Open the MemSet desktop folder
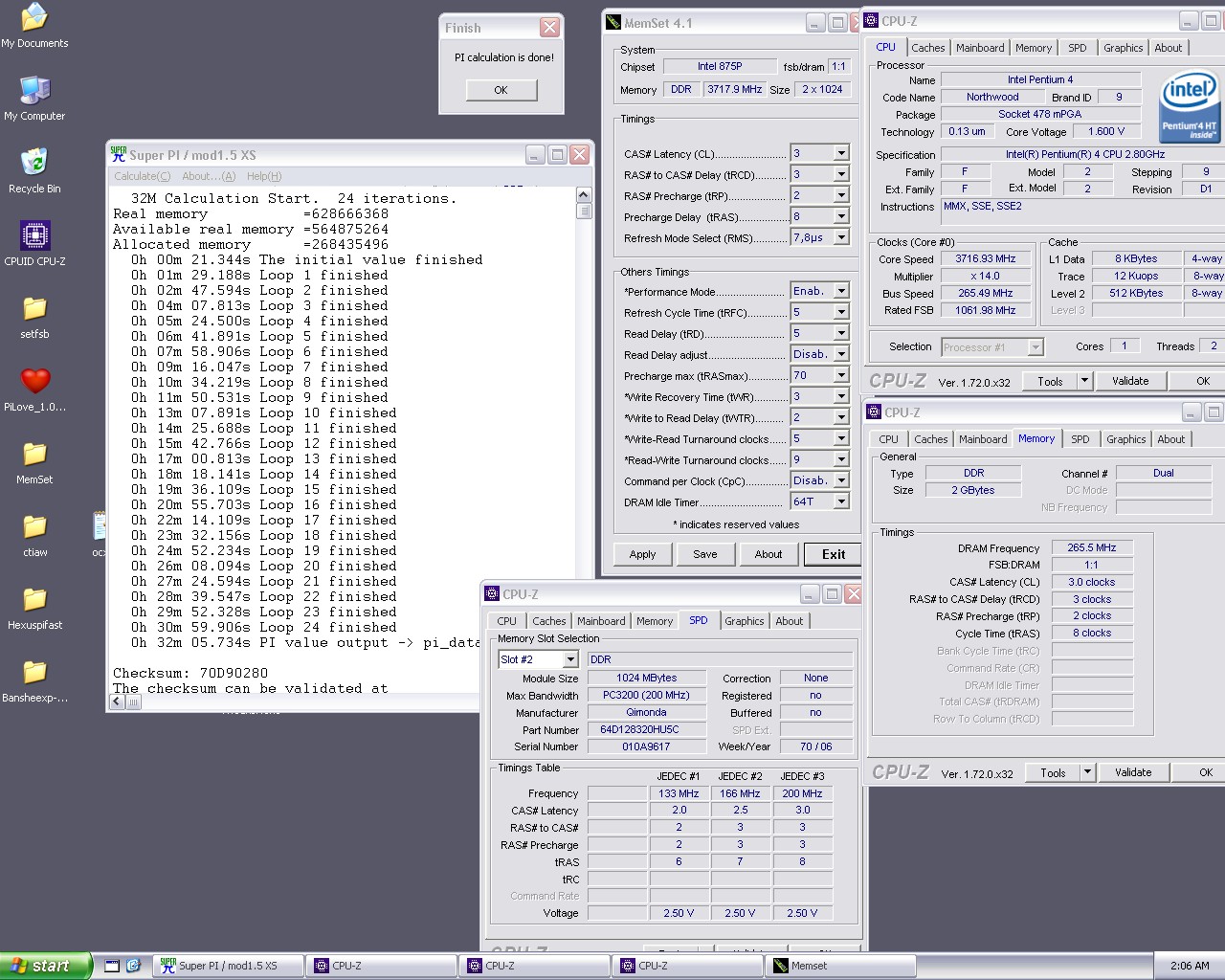This screenshot has height=980, width=1225. pyautogui.click(x=34, y=455)
